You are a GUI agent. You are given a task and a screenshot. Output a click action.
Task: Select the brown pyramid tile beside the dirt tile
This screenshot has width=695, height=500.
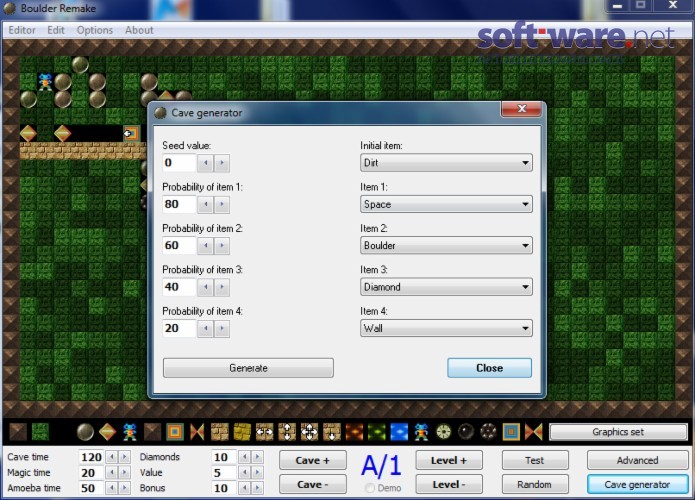pos(18,431)
